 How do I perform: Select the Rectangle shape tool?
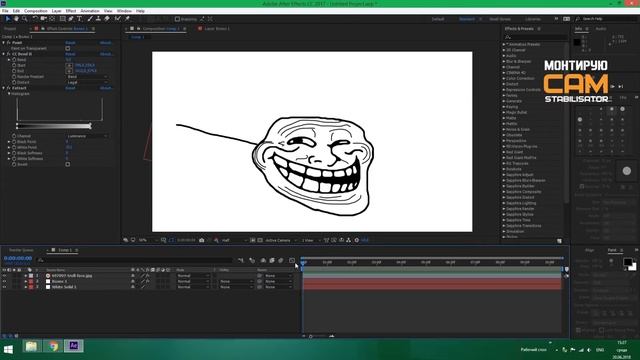coord(63,19)
